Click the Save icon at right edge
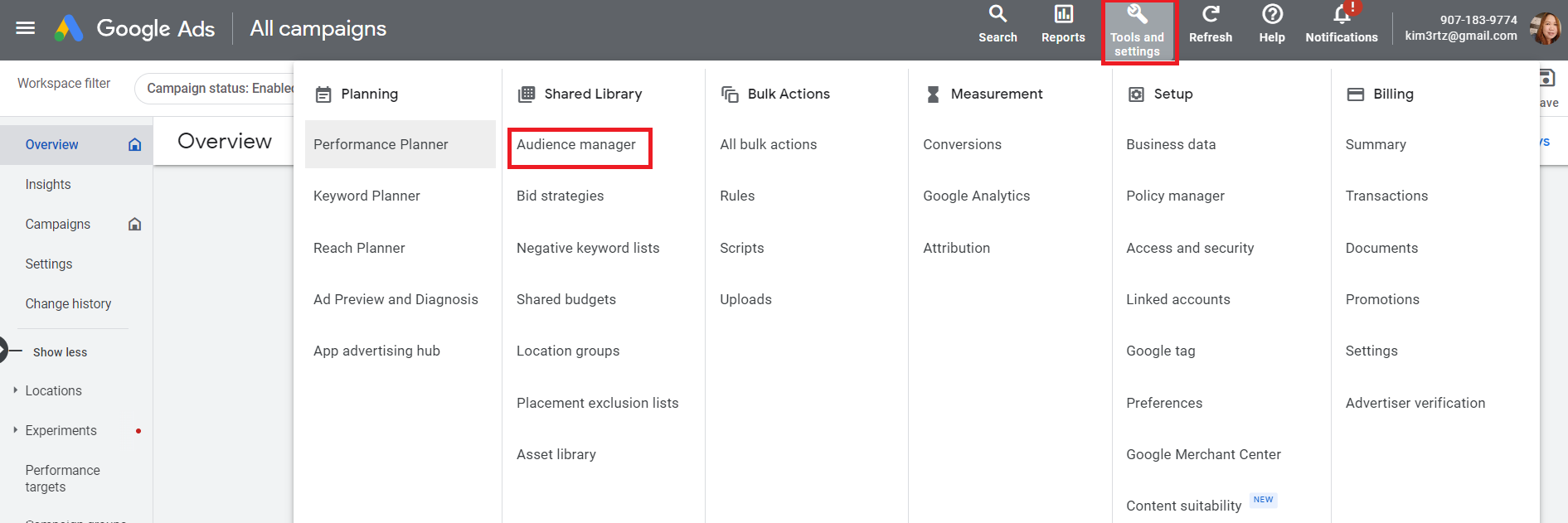This screenshot has height=523, width=1568. click(1546, 78)
